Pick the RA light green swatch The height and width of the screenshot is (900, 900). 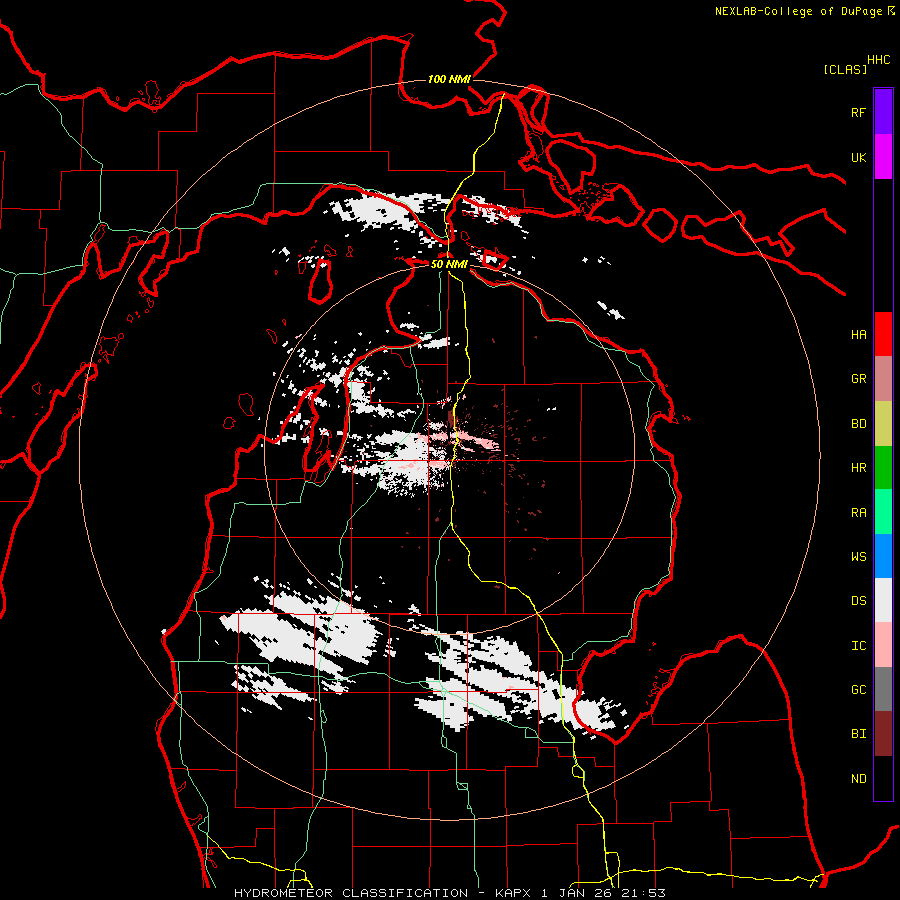(883, 512)
